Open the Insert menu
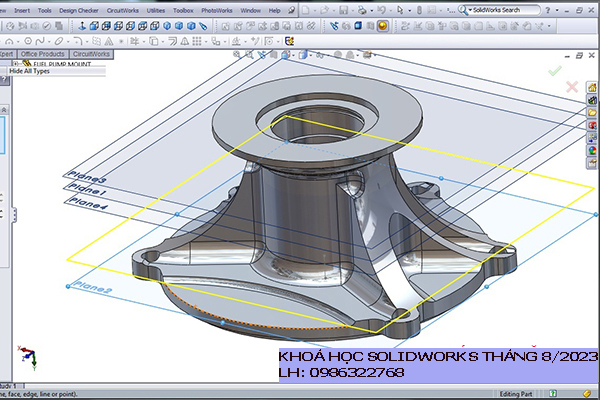The image size is (600, 400). tap(22, 10)
